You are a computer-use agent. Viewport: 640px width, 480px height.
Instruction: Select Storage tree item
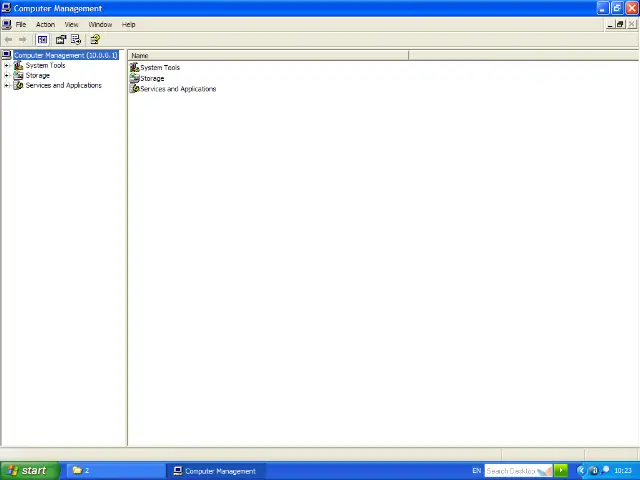[38, 76]
